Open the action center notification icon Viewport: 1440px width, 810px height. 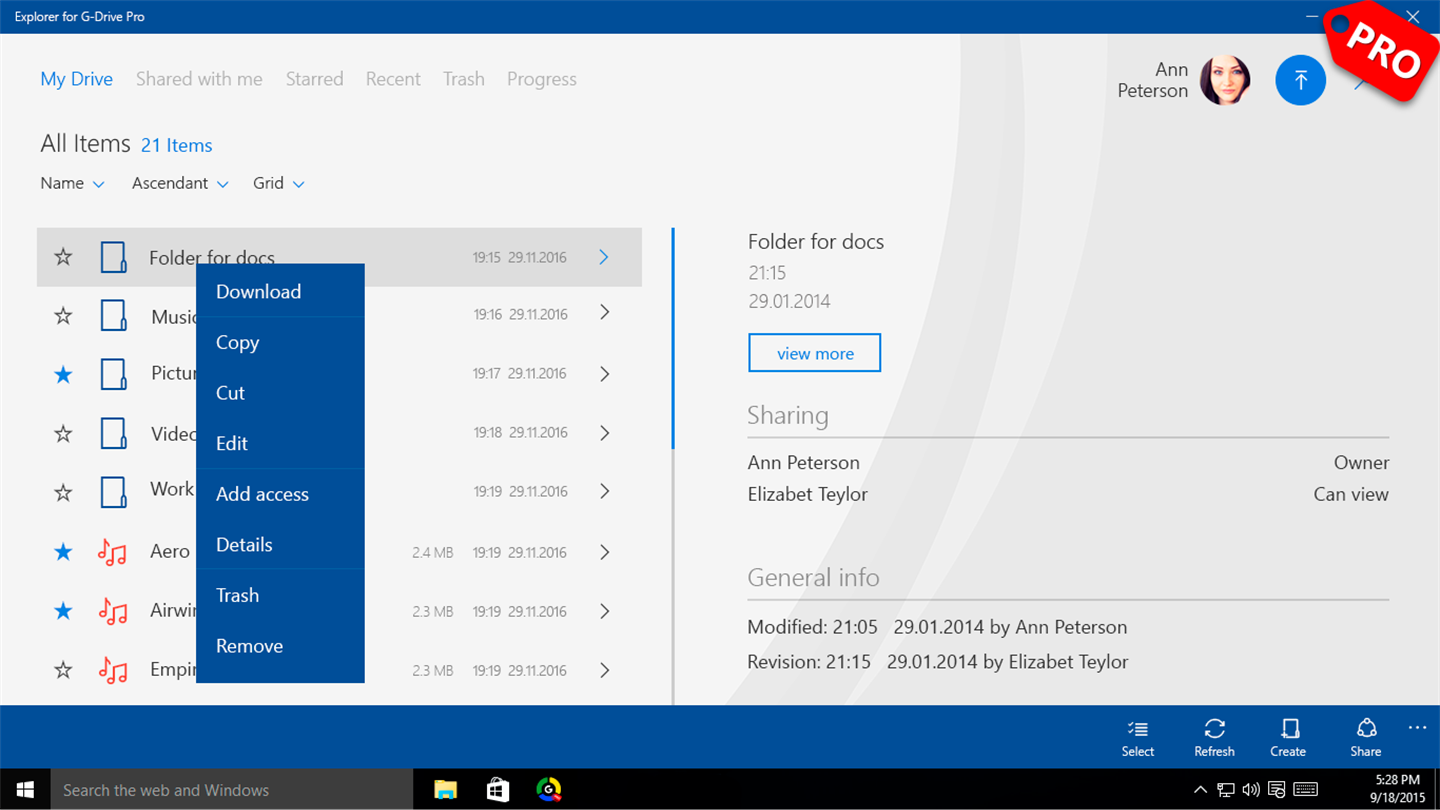pyautogui.click(x=1277, y=790)
